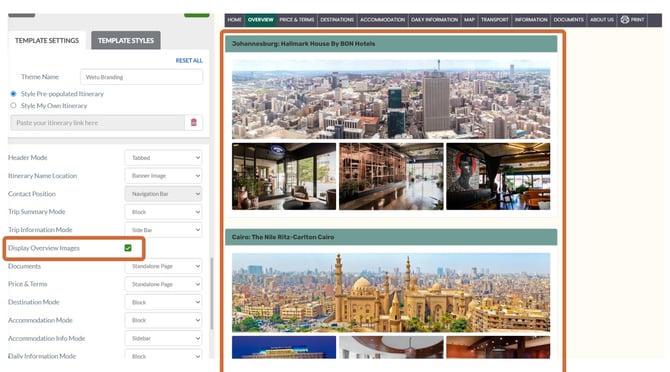
Task: Select Style Pre-populated Itinerary radio button
Action: [x=13, y=94]
